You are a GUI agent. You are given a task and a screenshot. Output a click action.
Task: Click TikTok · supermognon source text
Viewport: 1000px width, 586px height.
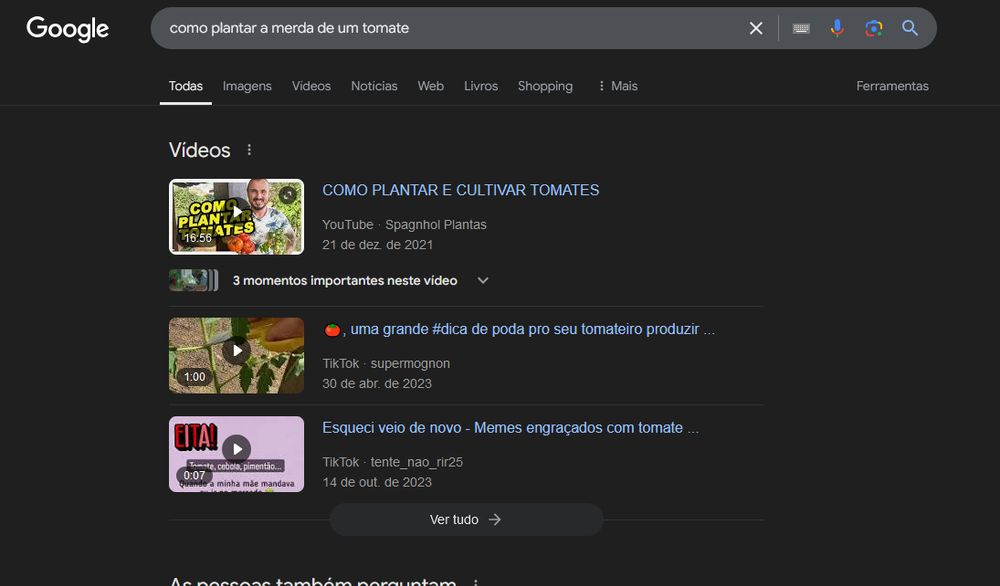point(386,363)
